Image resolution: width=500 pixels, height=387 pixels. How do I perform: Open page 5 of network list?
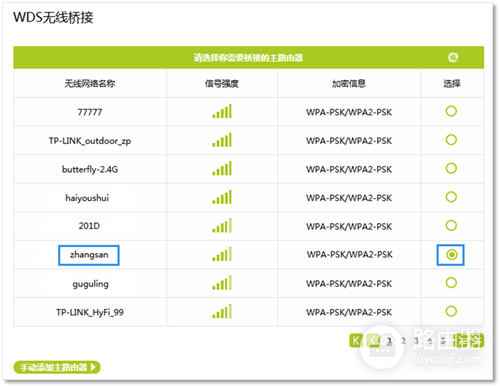[x=443, y=341]
